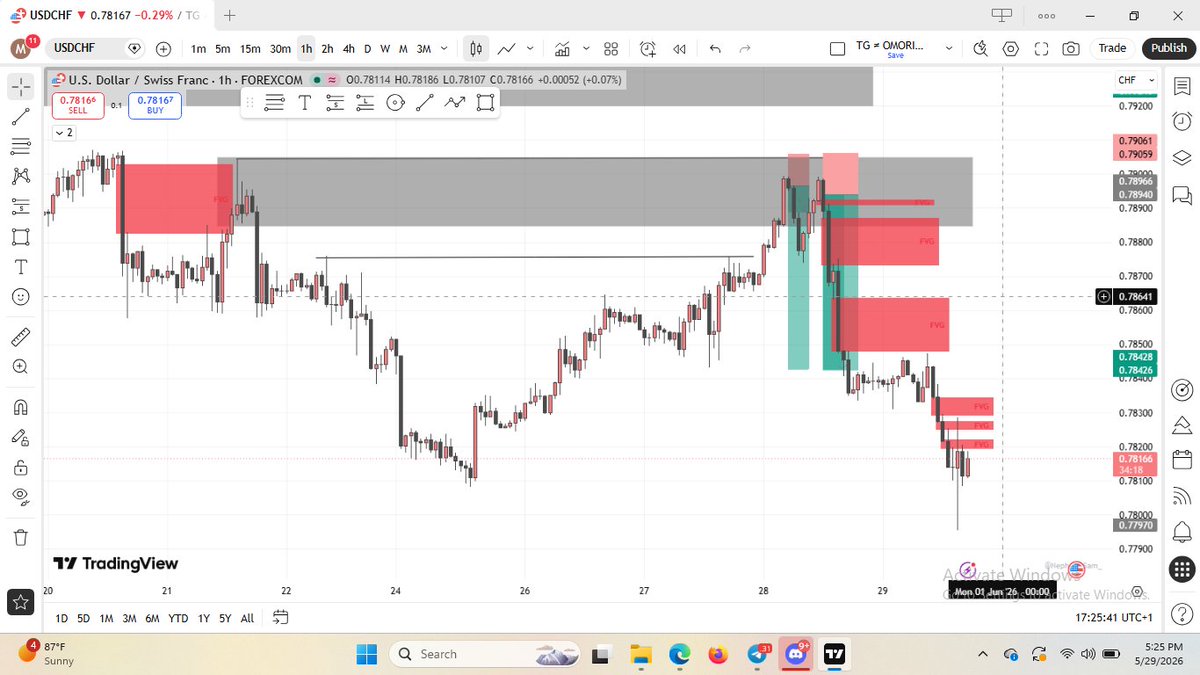1200x675 pixels.
Task: Redo the last chart action
Action: tap(744, 48)
